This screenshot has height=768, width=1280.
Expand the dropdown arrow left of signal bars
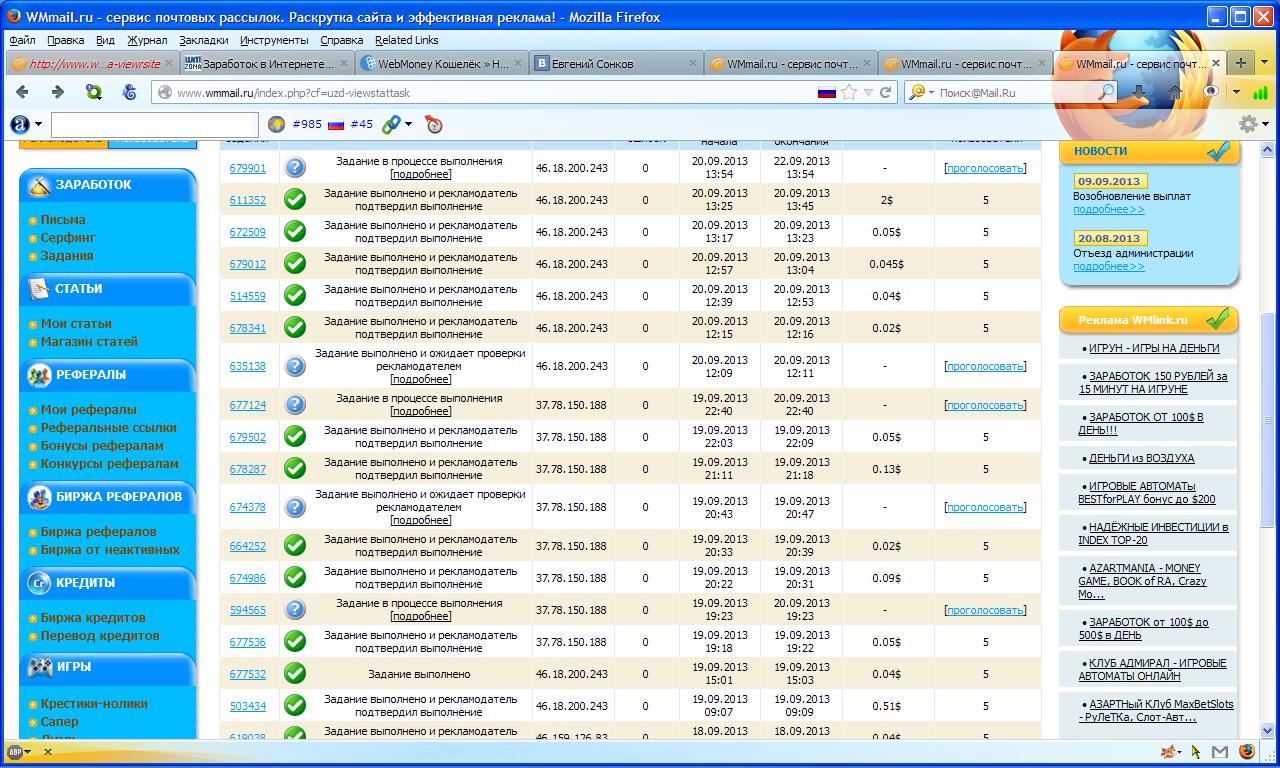pyautogui.click(x=1236, y=92)
